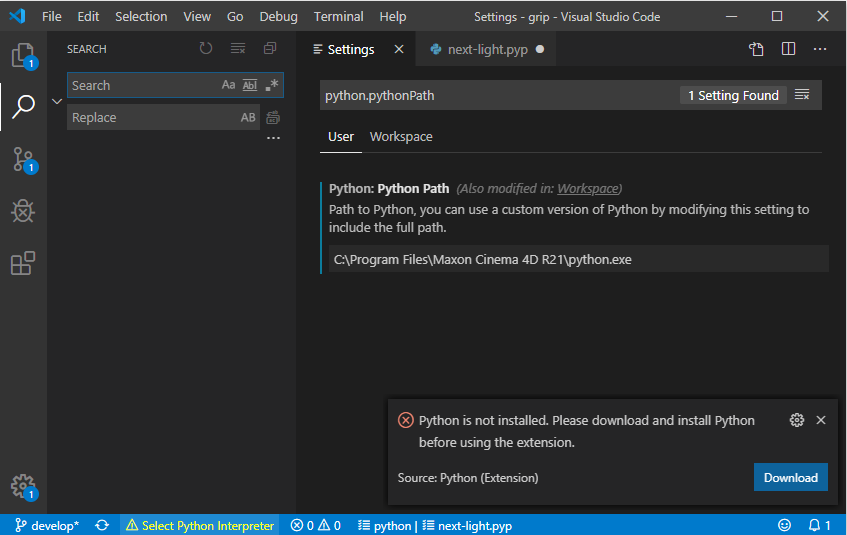Collapse all search results icon

[270, 49]
